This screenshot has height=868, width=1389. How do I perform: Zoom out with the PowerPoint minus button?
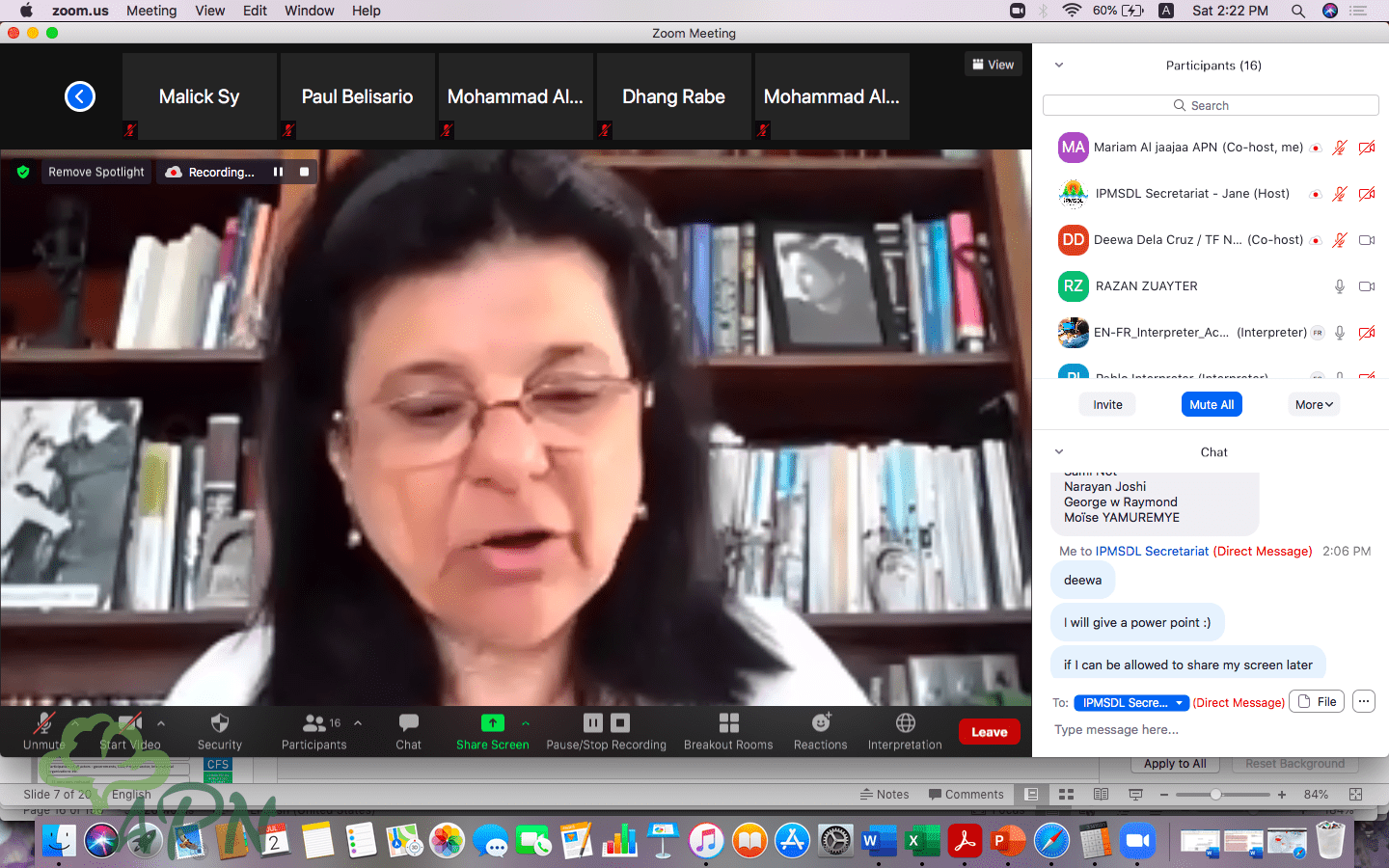pos(1164,795)
